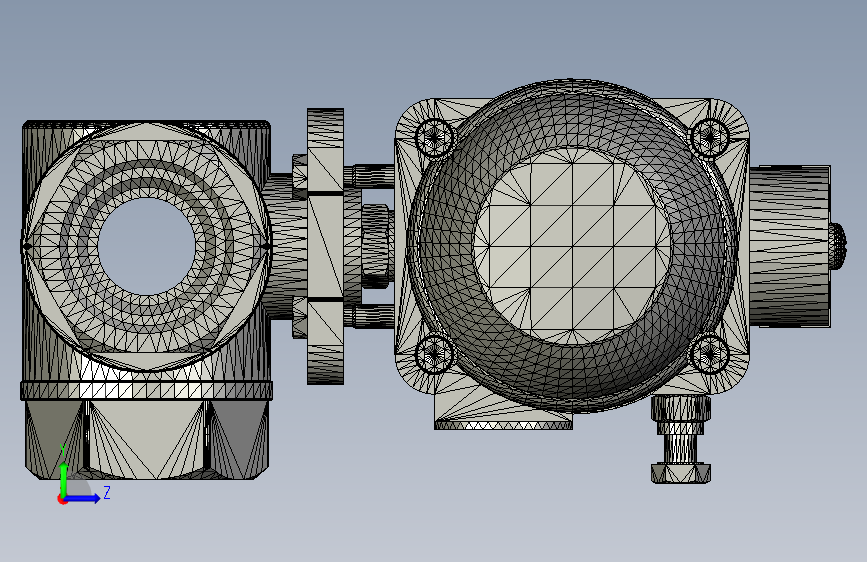The width and height of the screenshot is (867, 562).
Task: Select the ribbed band ring on the left housing
Action: (x=147, y=391)
